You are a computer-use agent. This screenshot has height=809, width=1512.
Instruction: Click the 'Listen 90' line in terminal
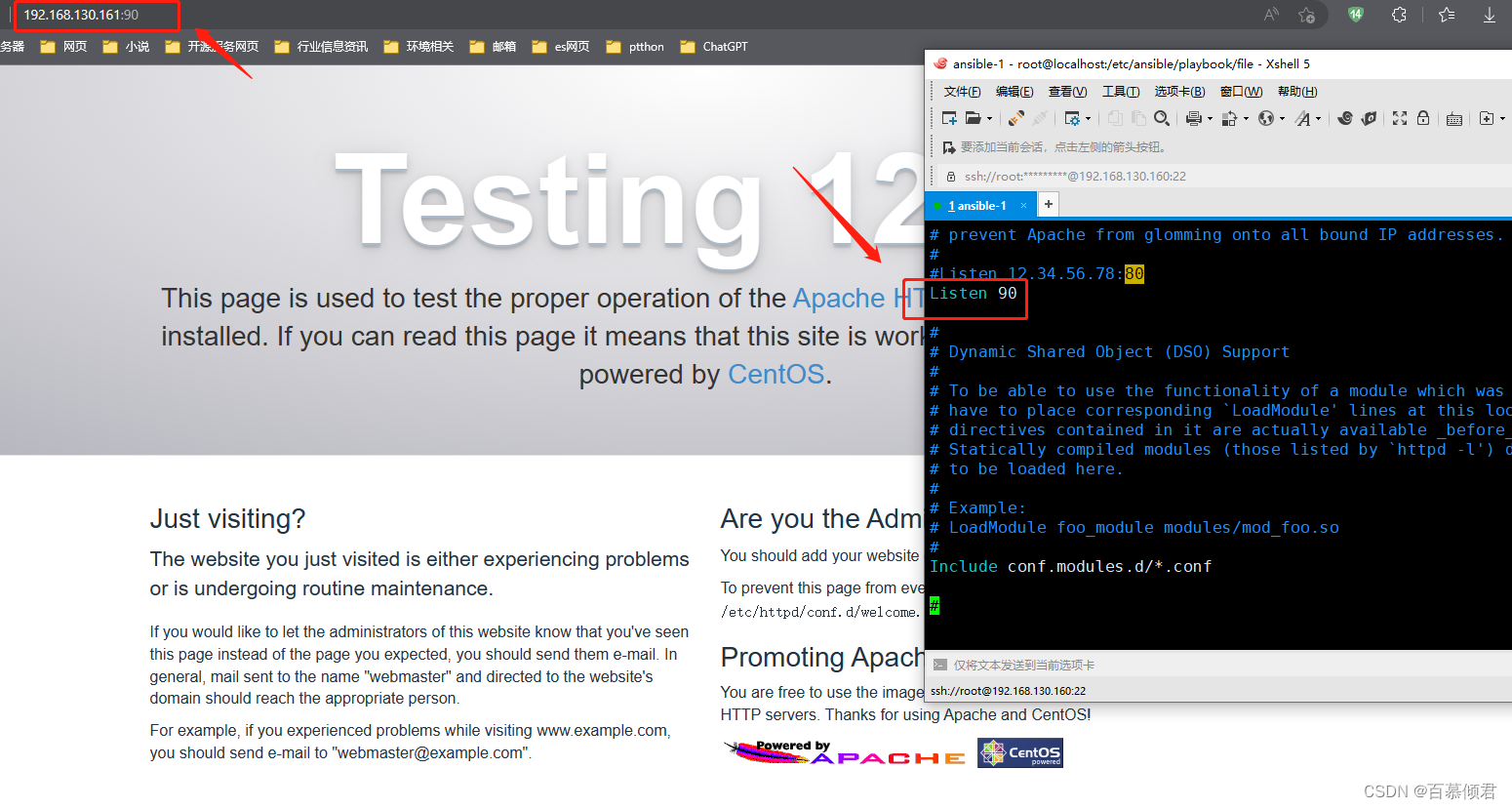tap(974, 294)
